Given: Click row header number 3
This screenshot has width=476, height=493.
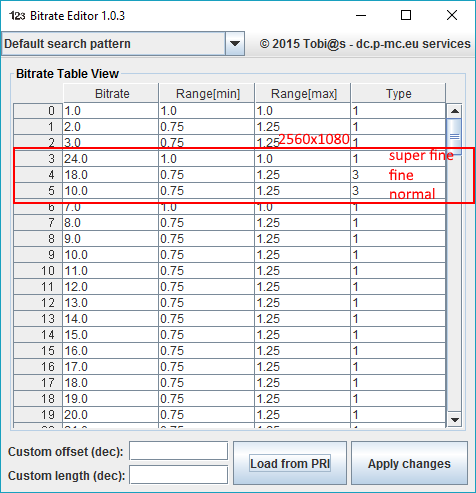Looking at the screenshot, I should point(38,159).
